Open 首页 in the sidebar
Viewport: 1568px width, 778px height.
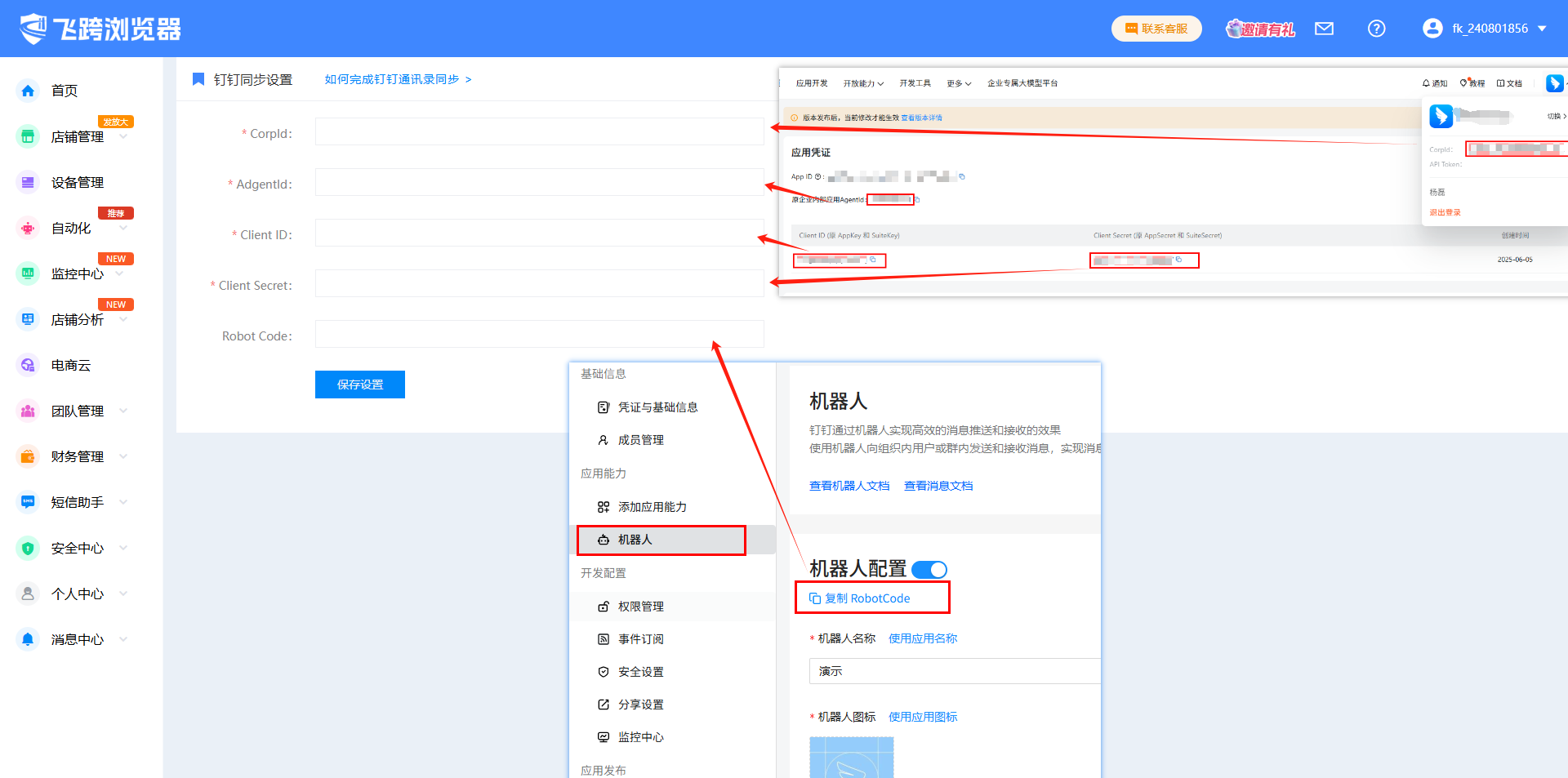(65, 91)
